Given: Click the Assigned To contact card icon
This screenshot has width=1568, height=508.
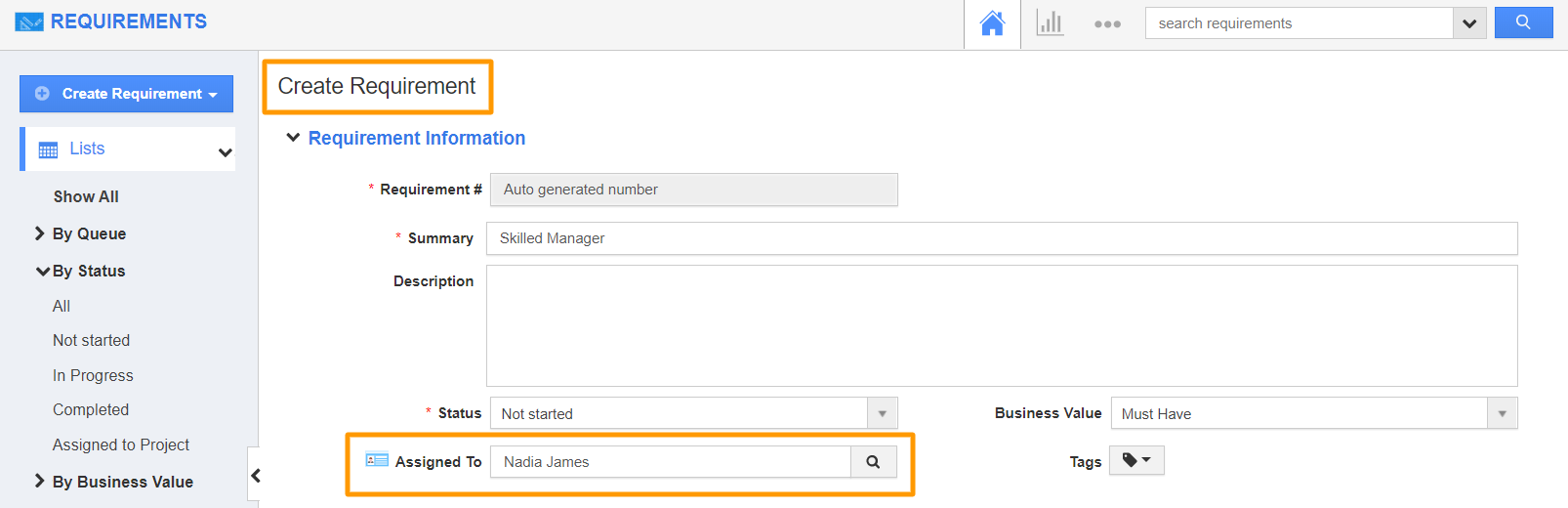Looking at the screenshot, I should tap(377, 459).
